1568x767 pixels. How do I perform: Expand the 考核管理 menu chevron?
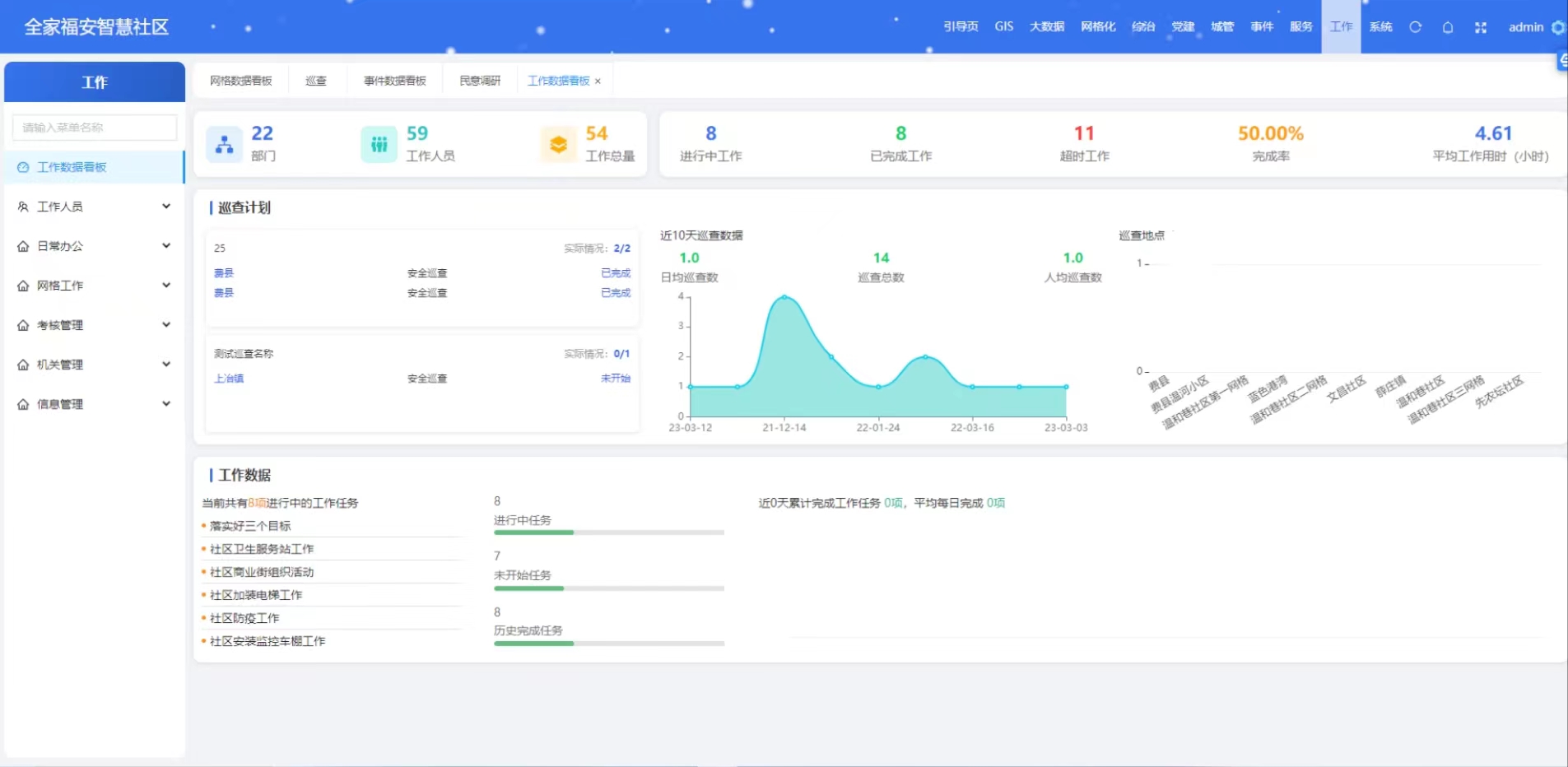[166, 325]
